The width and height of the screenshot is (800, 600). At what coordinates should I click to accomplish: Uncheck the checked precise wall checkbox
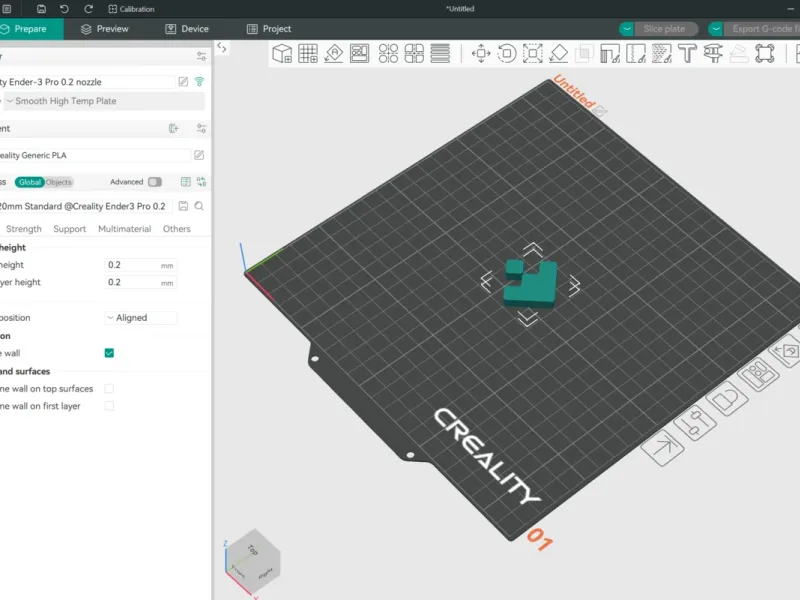(109, 353)
